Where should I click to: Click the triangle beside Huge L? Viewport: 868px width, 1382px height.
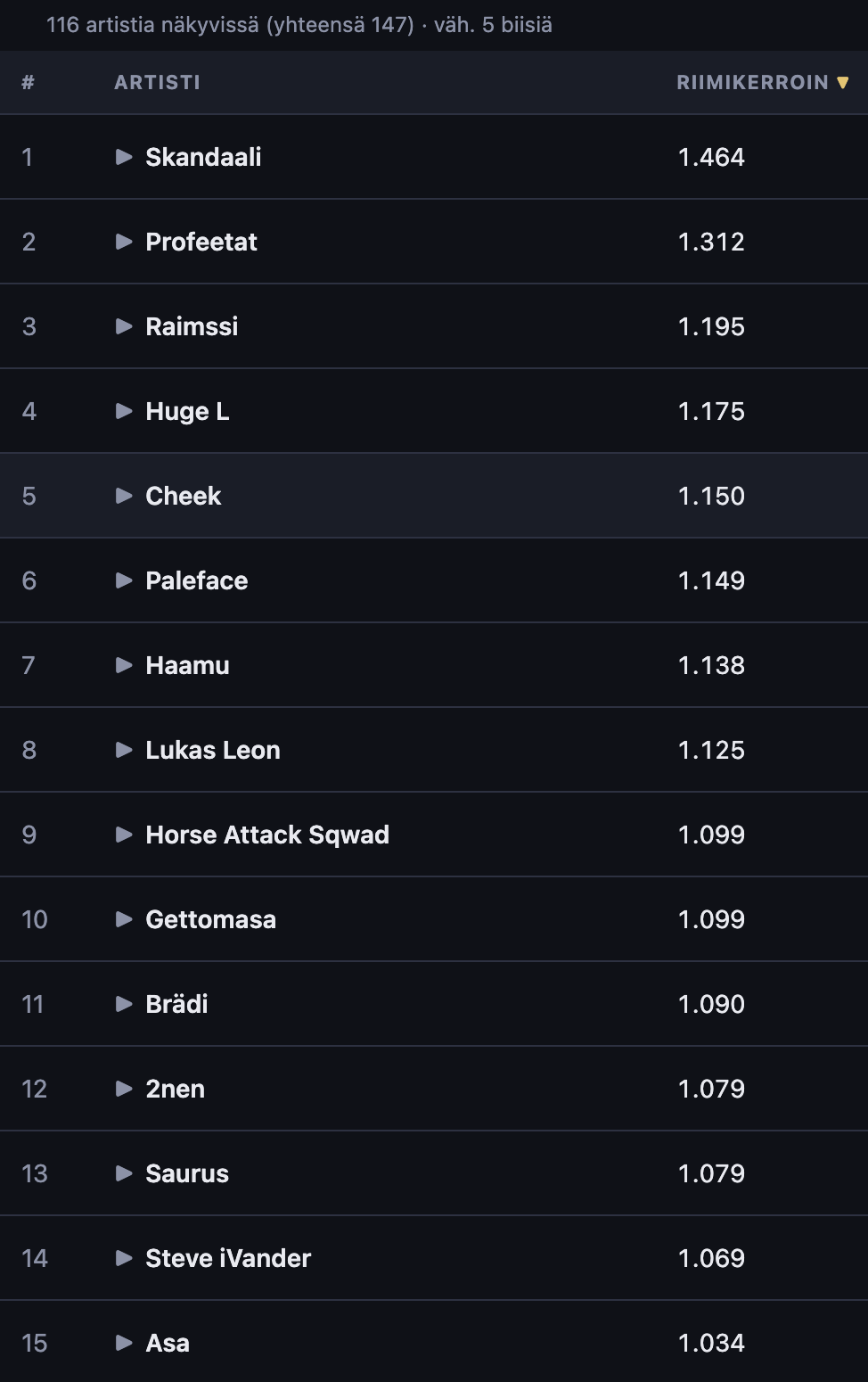click(124, 411)
